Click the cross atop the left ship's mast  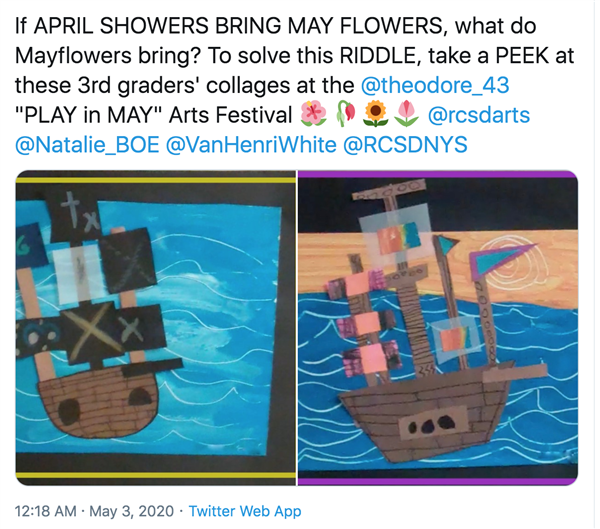73,205
